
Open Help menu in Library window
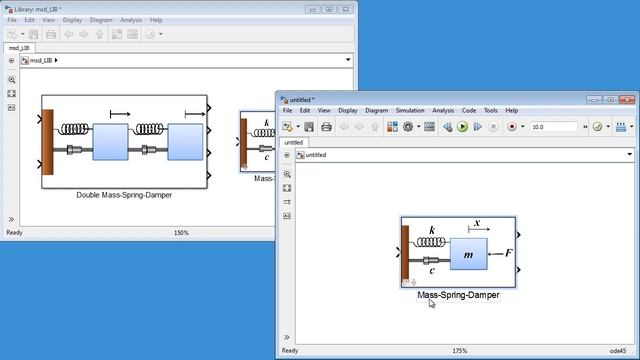coord(156,20)
